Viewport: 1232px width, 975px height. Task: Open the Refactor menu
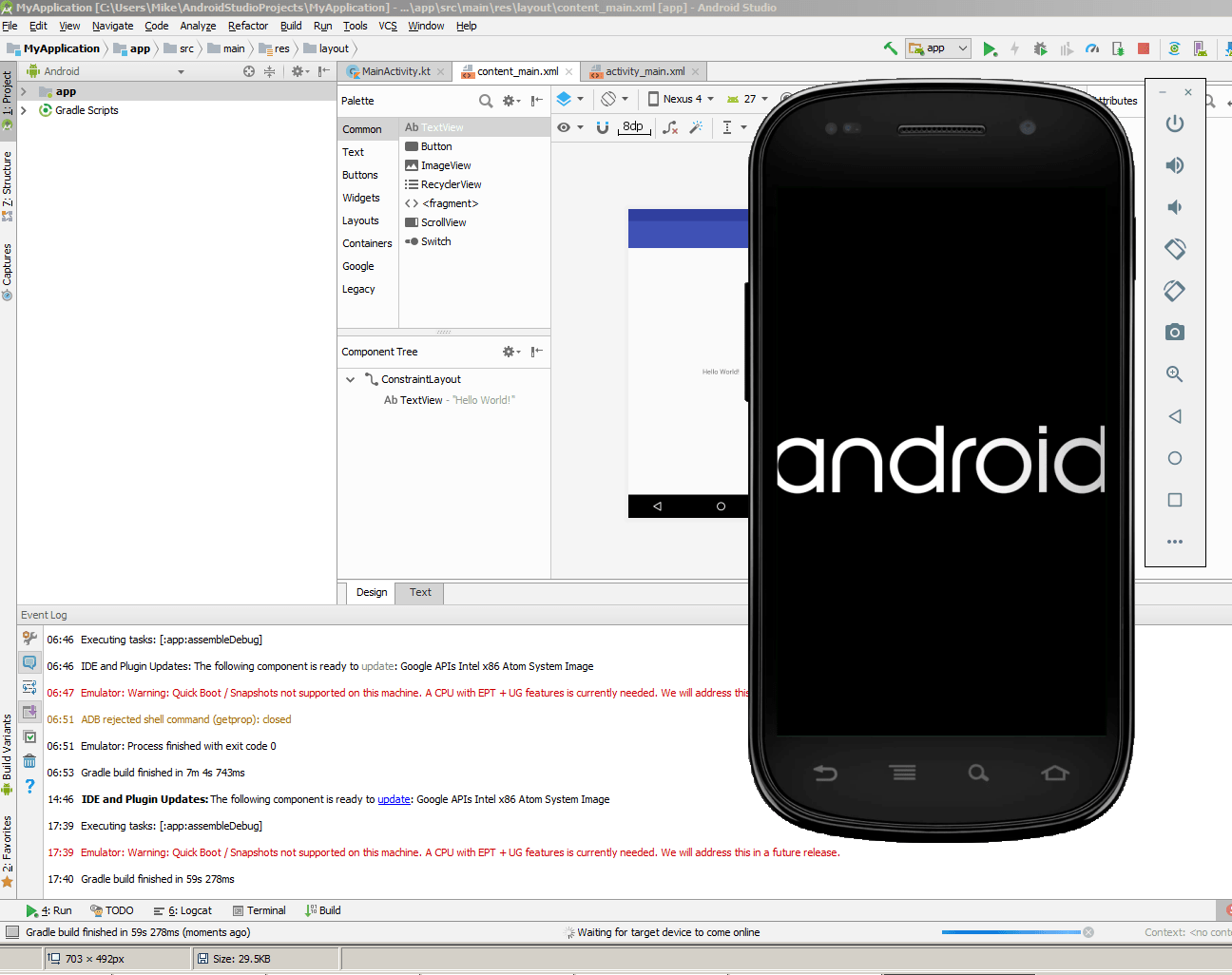248,26
